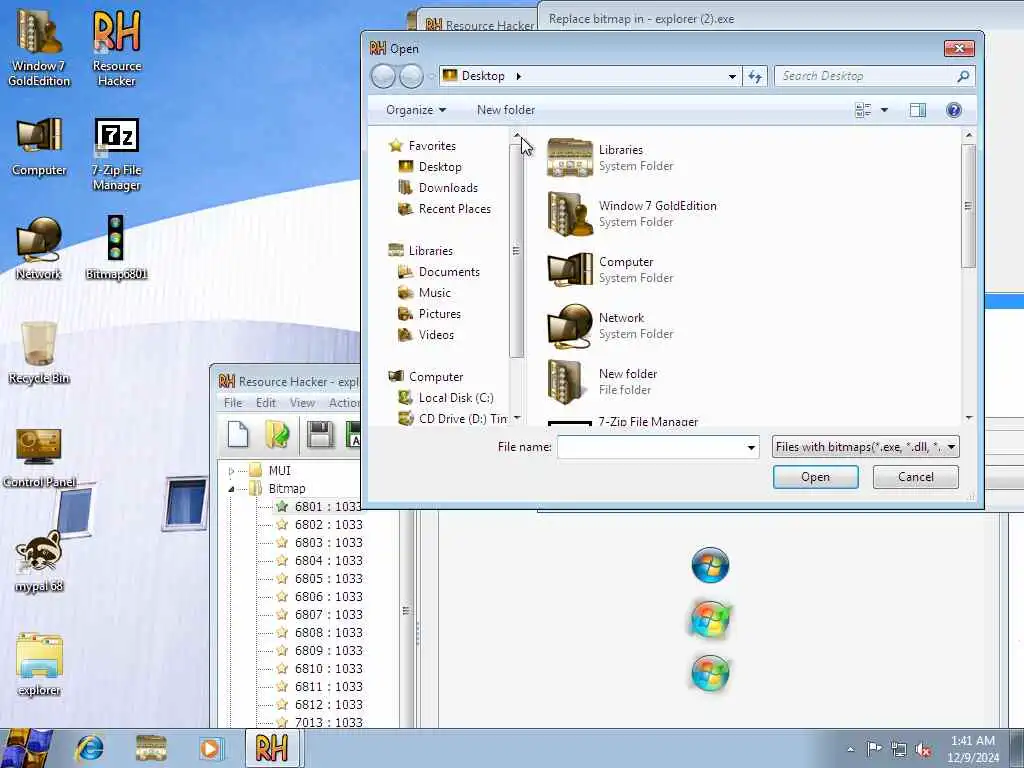The width and height of the screenshot is (1024, 768).
Task: Collapse the Bitmap tree node
Action: coord(231,488)
